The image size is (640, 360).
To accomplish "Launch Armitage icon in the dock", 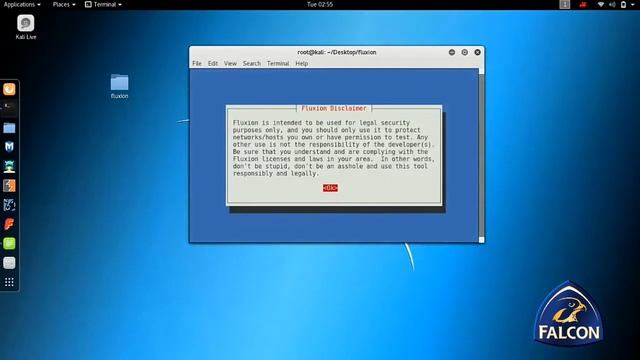I will tap(9, 166).
